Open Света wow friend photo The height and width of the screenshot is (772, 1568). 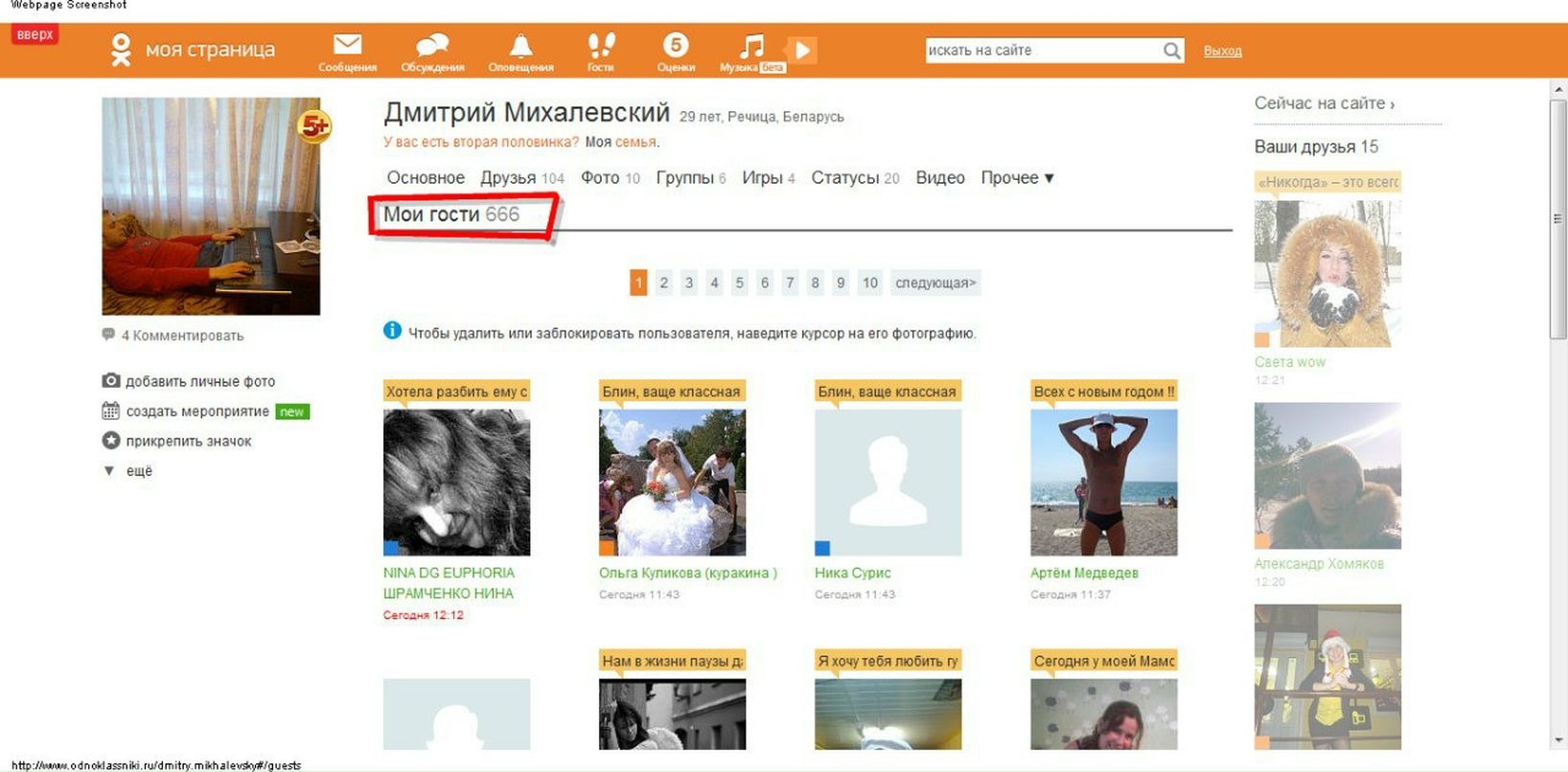pos(1327,274)
